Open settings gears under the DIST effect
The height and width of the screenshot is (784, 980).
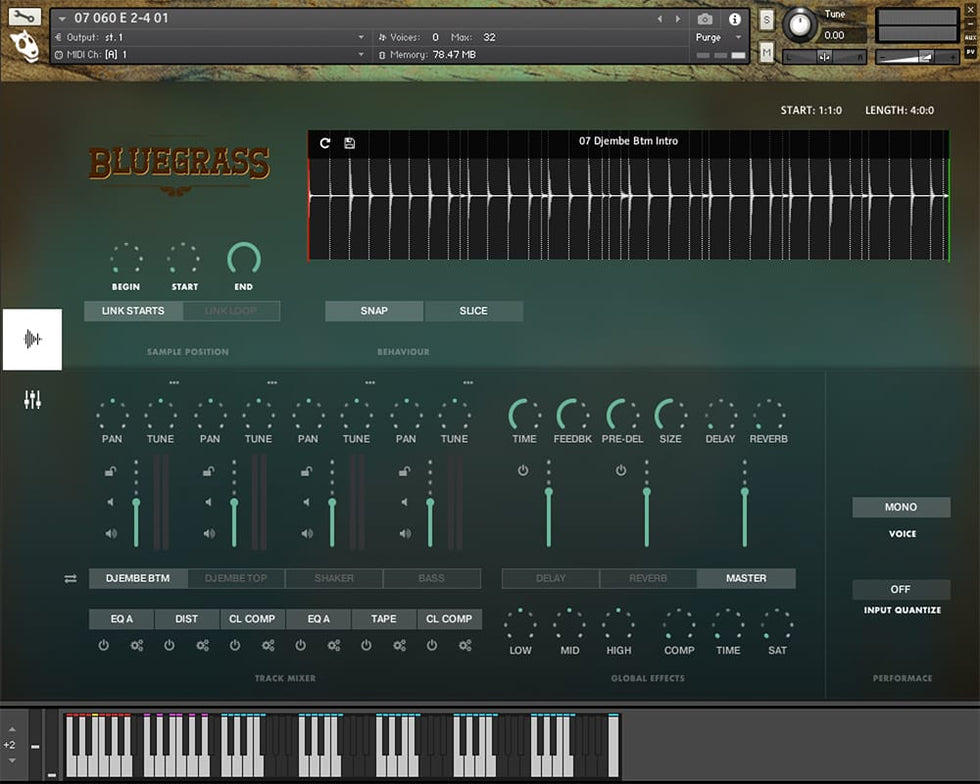(x=202, y=646)
